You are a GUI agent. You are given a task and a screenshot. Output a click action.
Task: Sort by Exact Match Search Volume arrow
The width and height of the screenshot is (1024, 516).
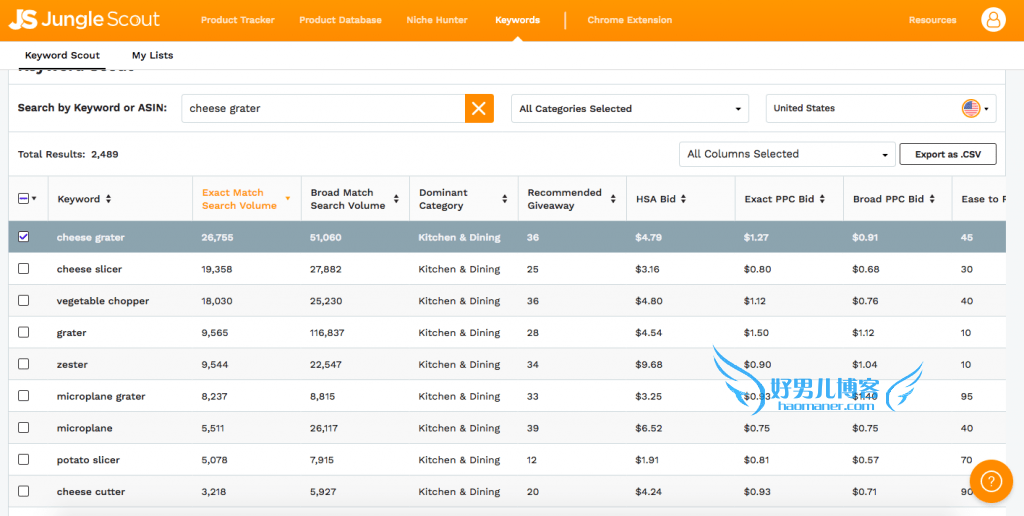[x=287, y=198]
